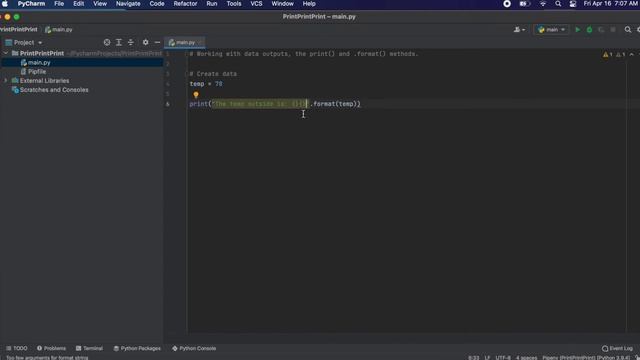Click the date and time in menu bar
This screenshot has height=360, width=640.
[x=611, y=4]
